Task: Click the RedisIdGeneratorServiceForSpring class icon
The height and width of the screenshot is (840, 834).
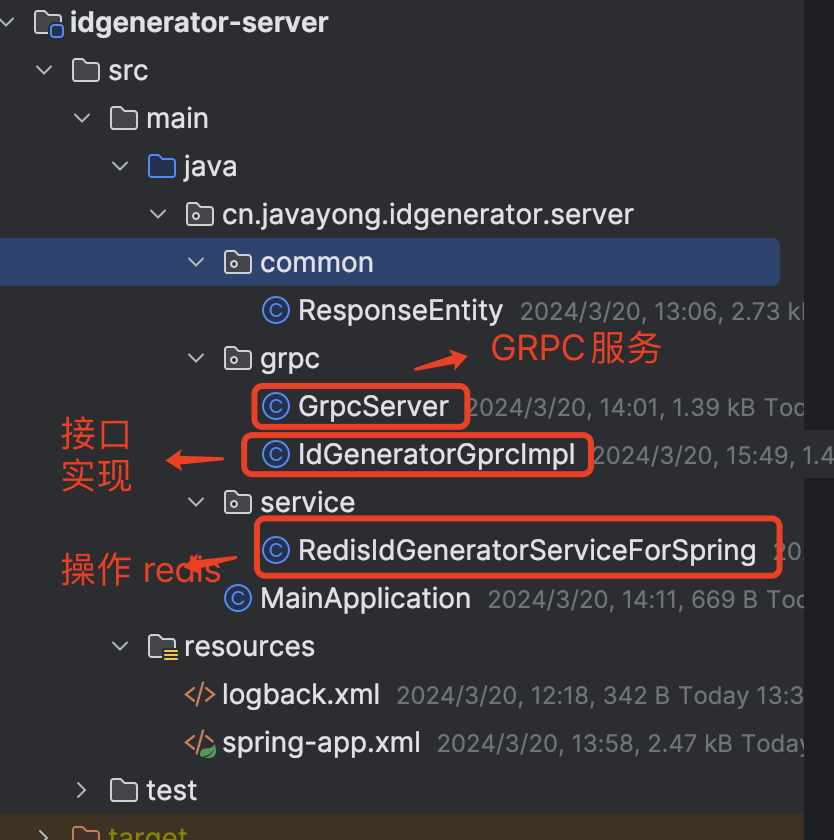Action: (275, 549)
